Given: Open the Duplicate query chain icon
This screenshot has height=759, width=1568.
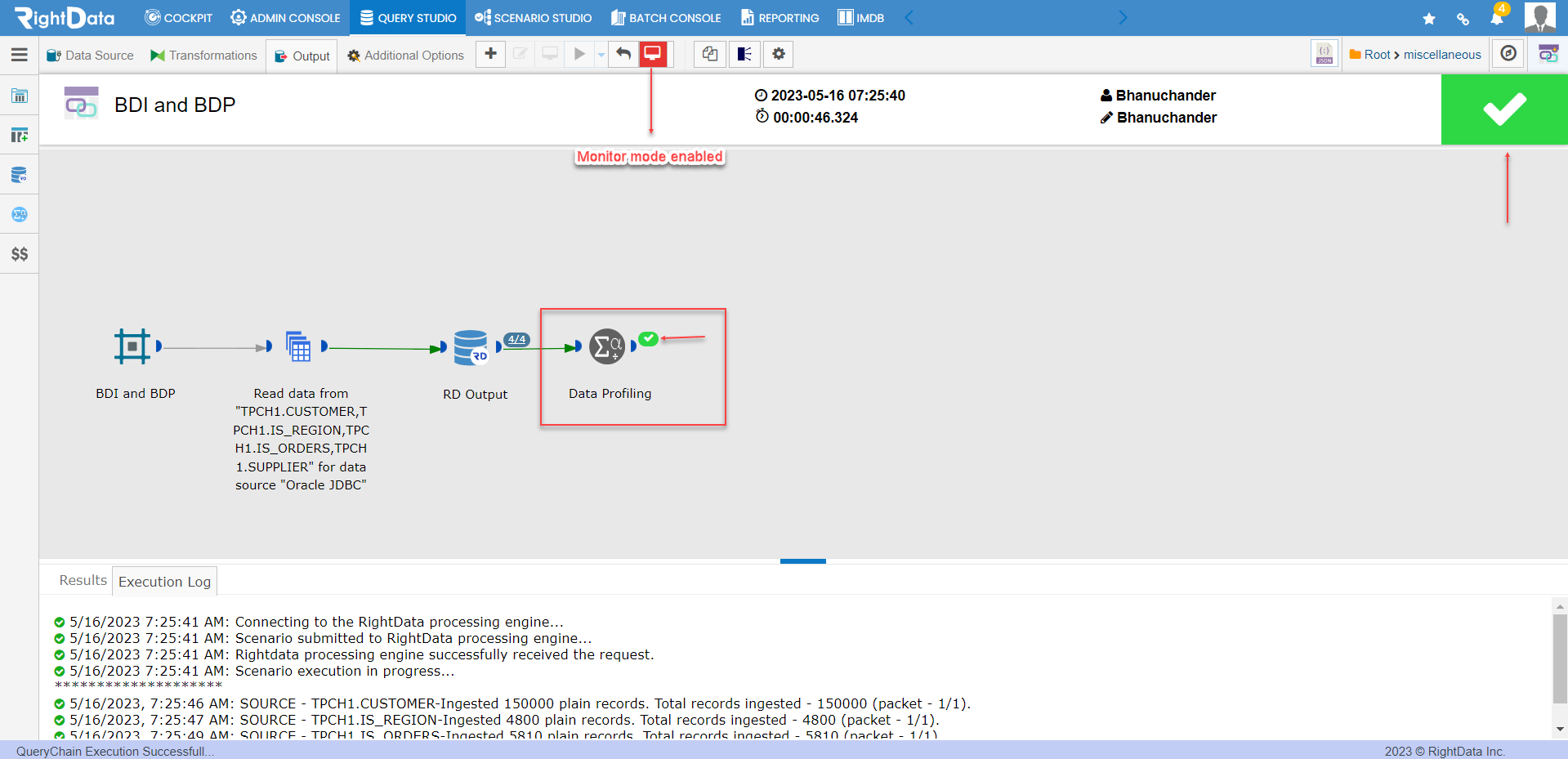Looking at the screenshot, I should tap(709, 54).
